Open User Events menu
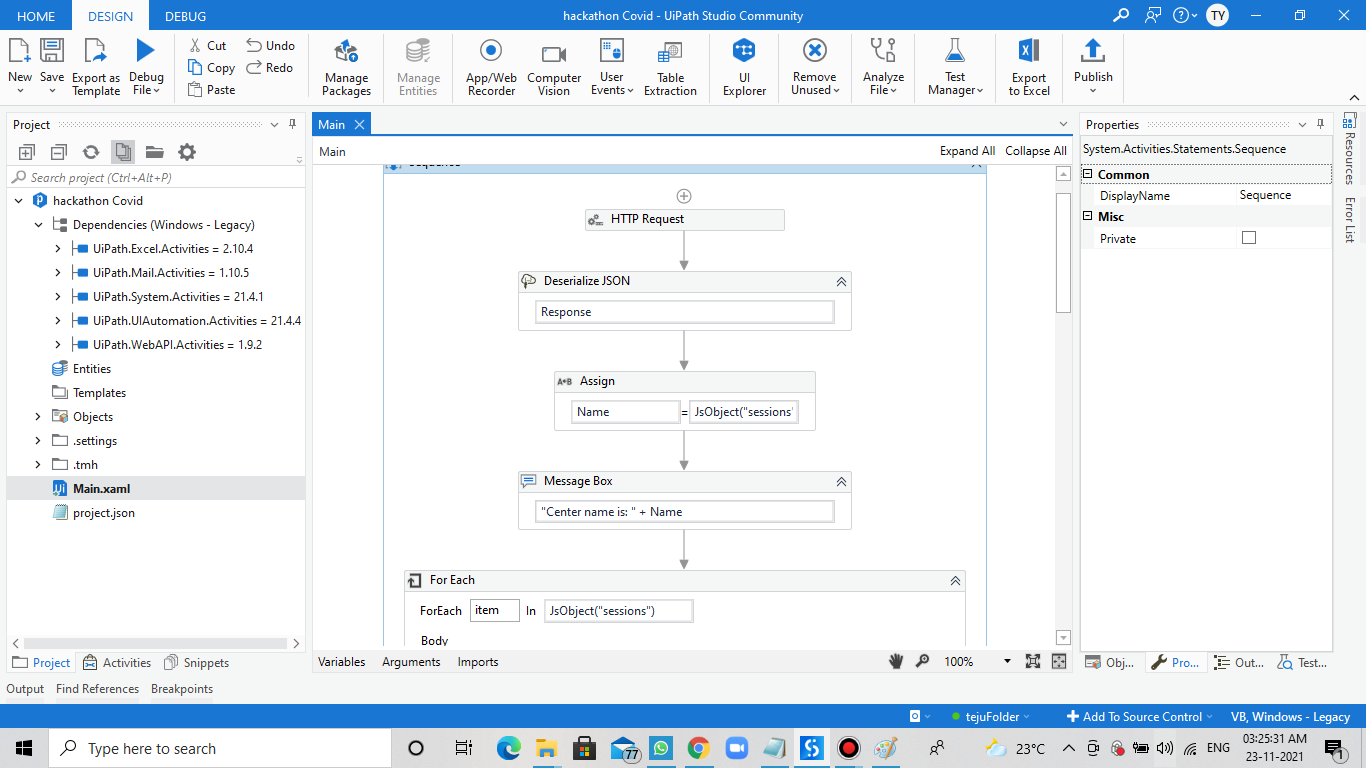Screen dimensions: 1366x768 point(612,67)
